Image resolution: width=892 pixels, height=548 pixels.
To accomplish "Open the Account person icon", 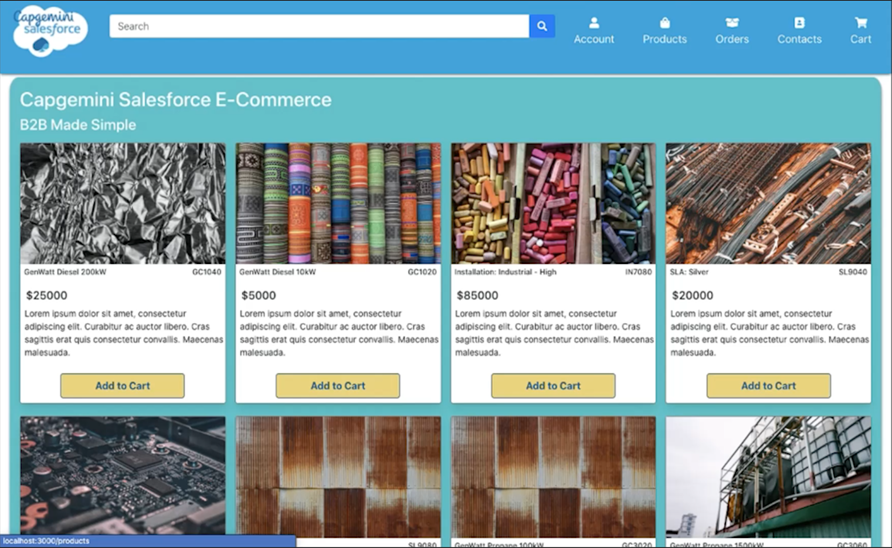I will pos(594,23).
